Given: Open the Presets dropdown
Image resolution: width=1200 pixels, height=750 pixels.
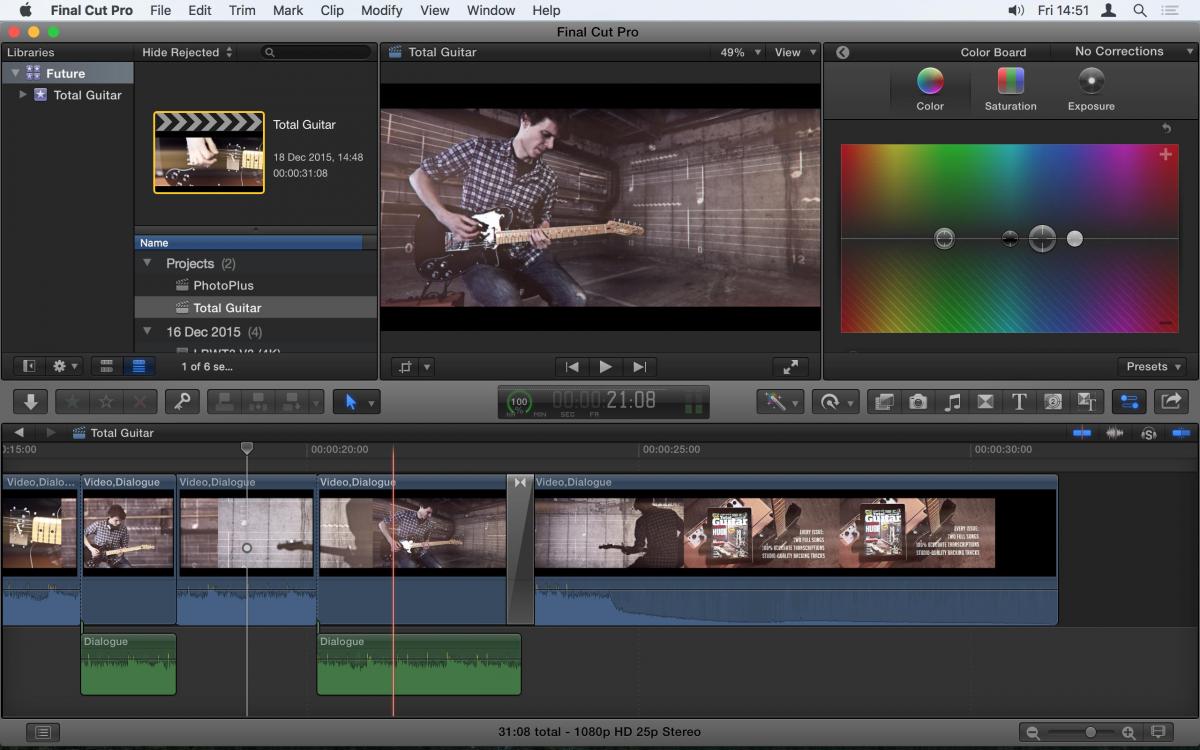Looking at the screenshot, I should coord(1153,366).
